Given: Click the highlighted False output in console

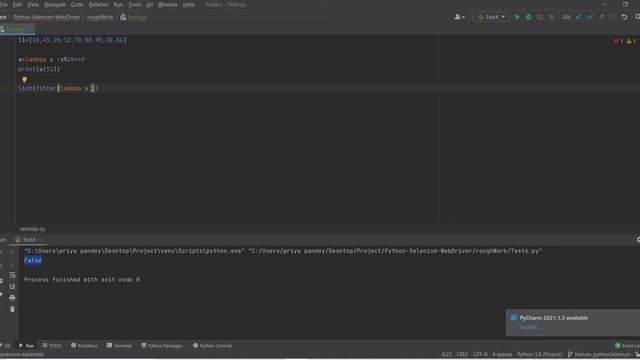Looking at the screenshot, I should 33,260.
